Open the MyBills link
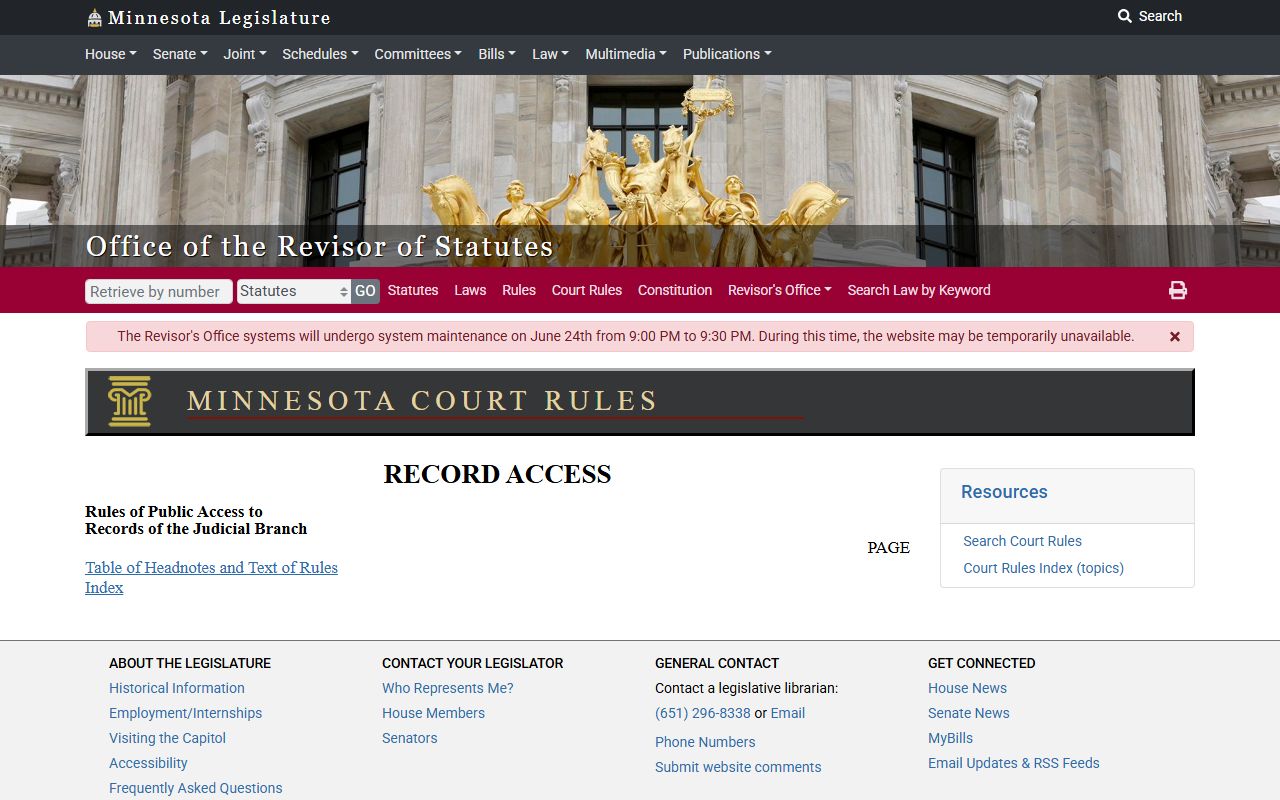The image size is (1280, 800). (950, 738)
